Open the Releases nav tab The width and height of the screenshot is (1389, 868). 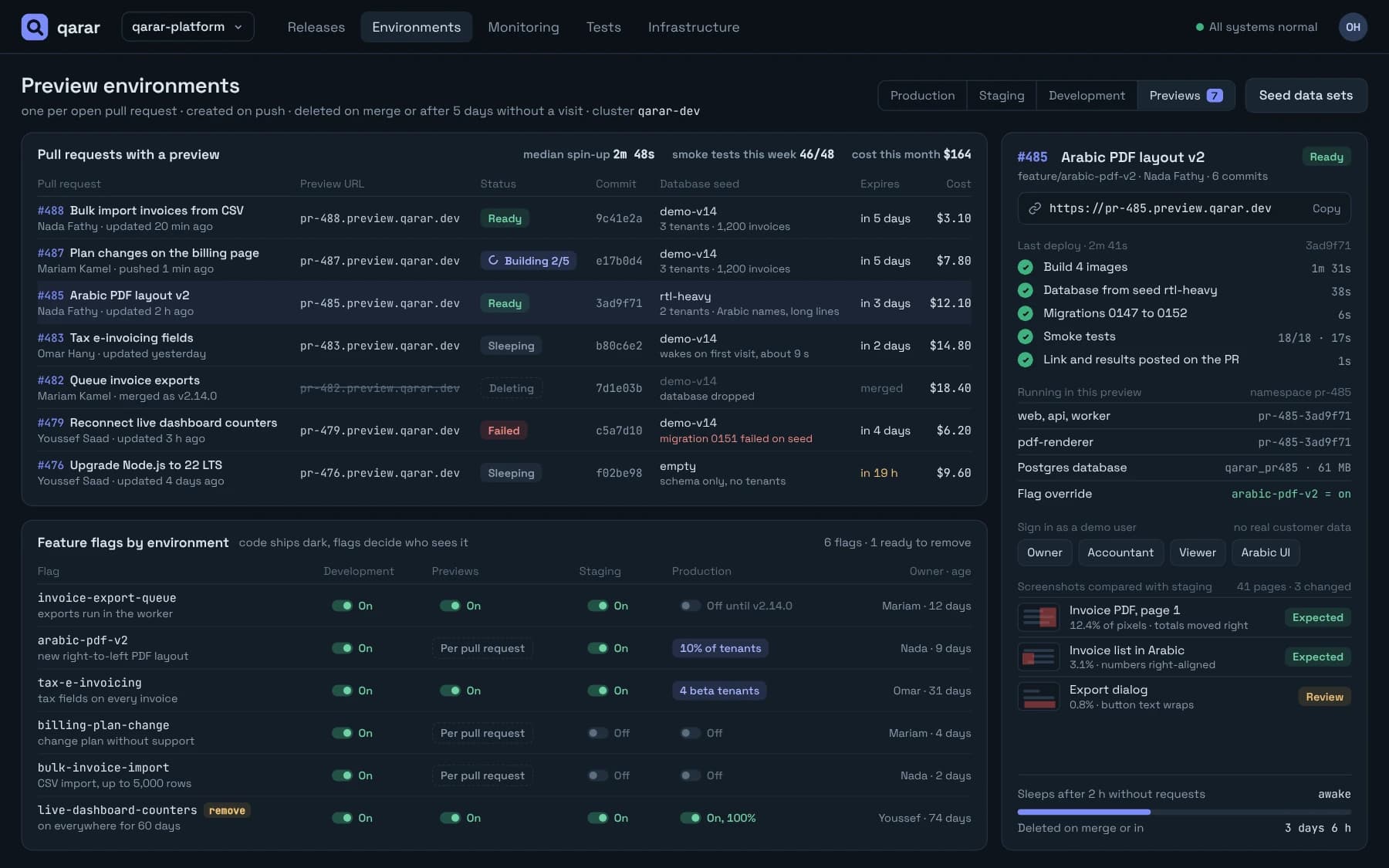pos(316,27)
